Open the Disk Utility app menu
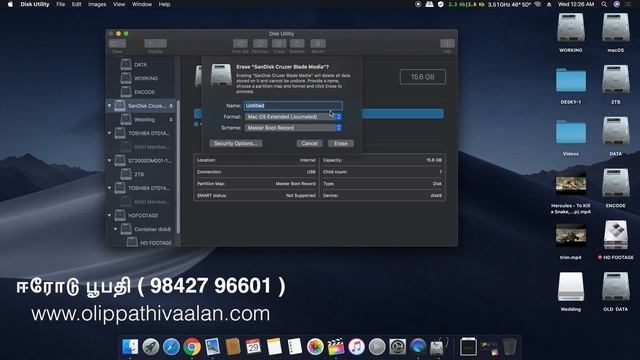The image size is (640, 360). [x=35, y=4]
